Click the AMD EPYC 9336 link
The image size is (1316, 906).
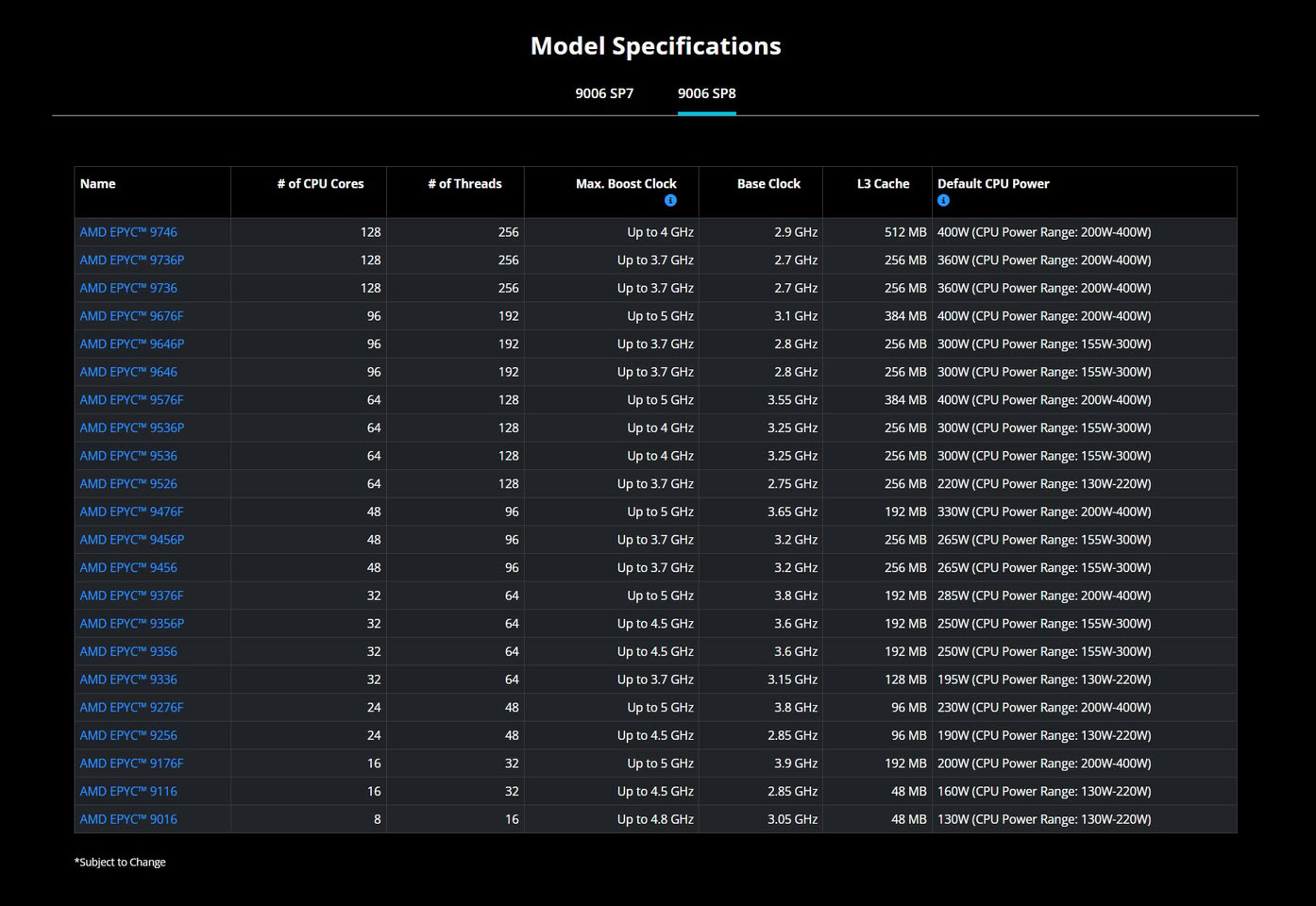point(128,679)
